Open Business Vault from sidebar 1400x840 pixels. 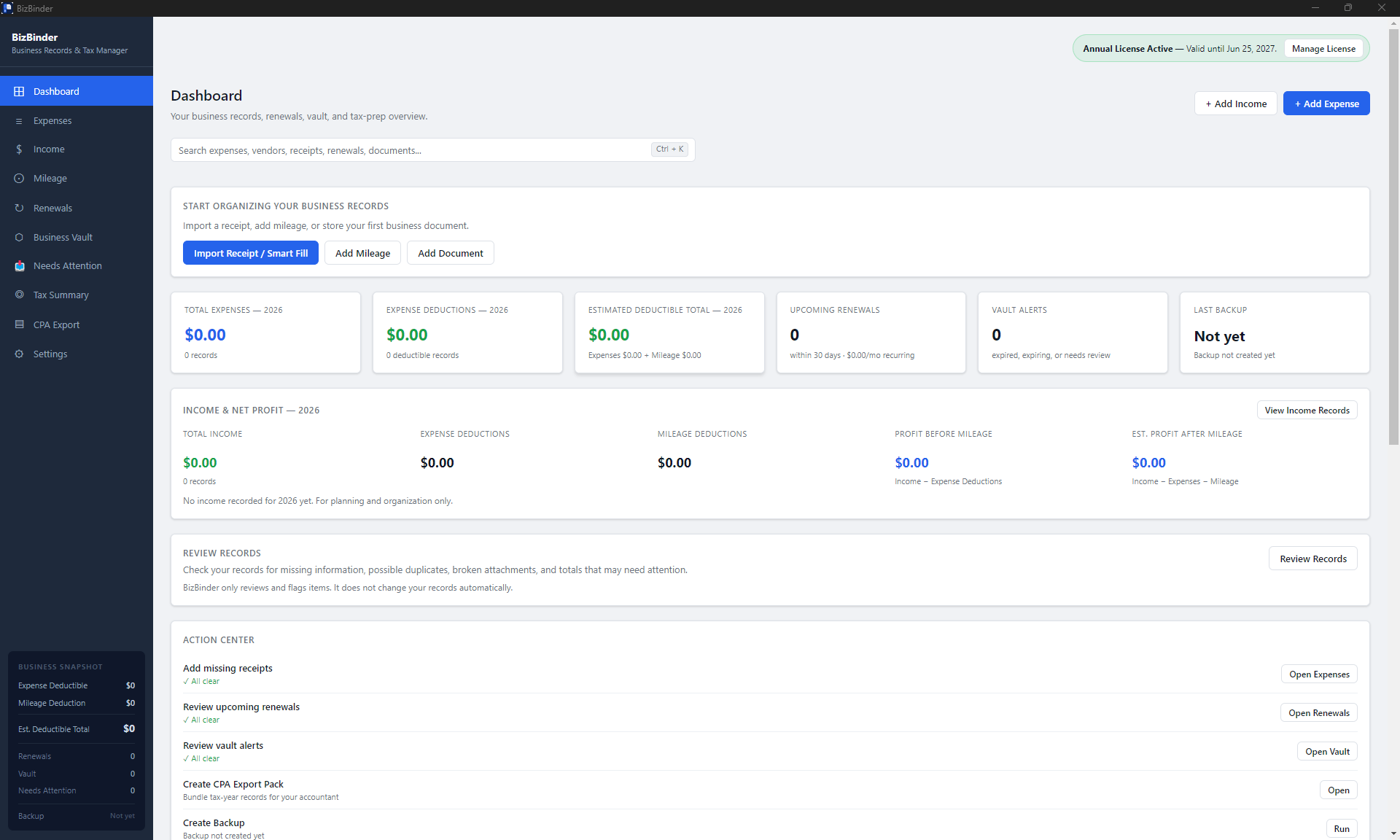(77, 238)
